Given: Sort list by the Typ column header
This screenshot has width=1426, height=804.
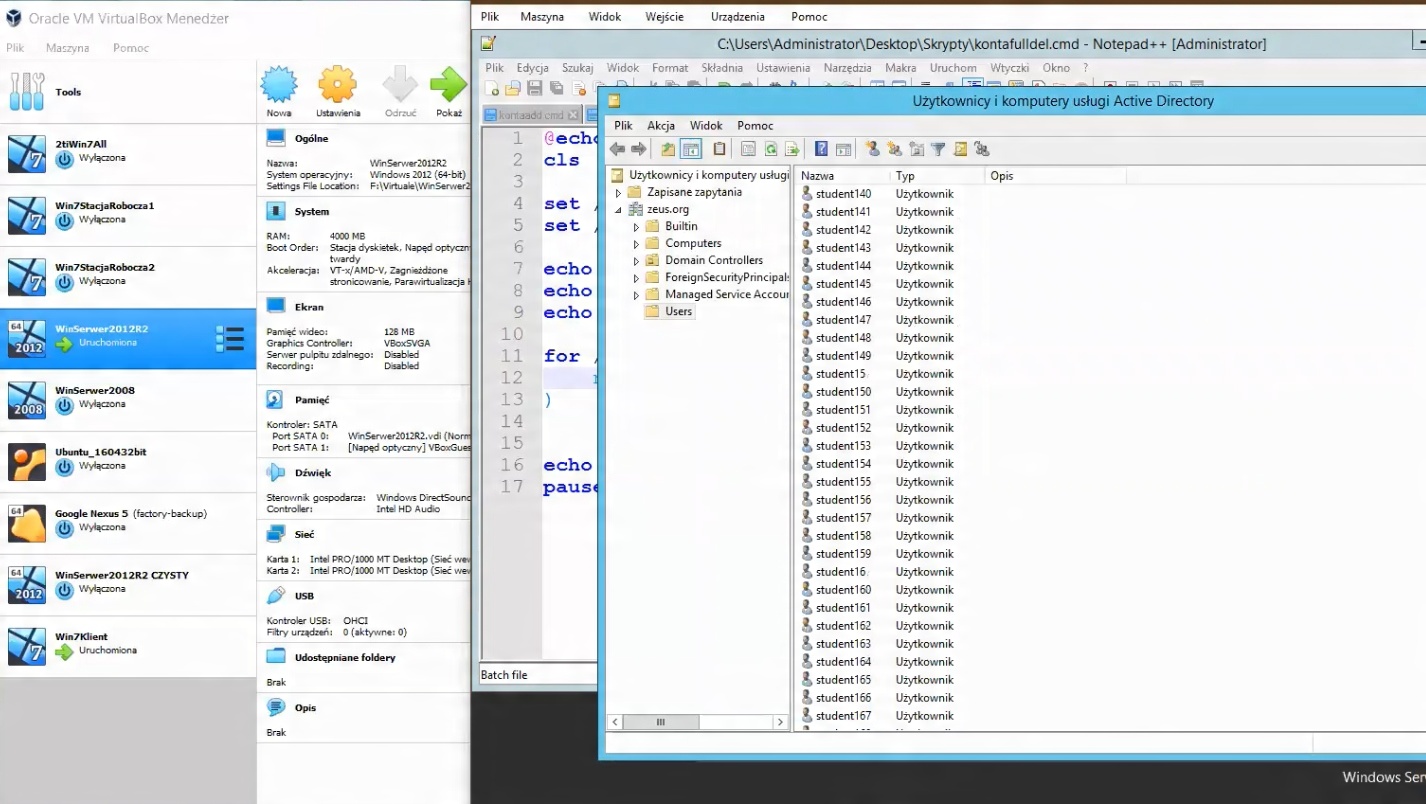Looking at the screenshot, I should [937, 176].
